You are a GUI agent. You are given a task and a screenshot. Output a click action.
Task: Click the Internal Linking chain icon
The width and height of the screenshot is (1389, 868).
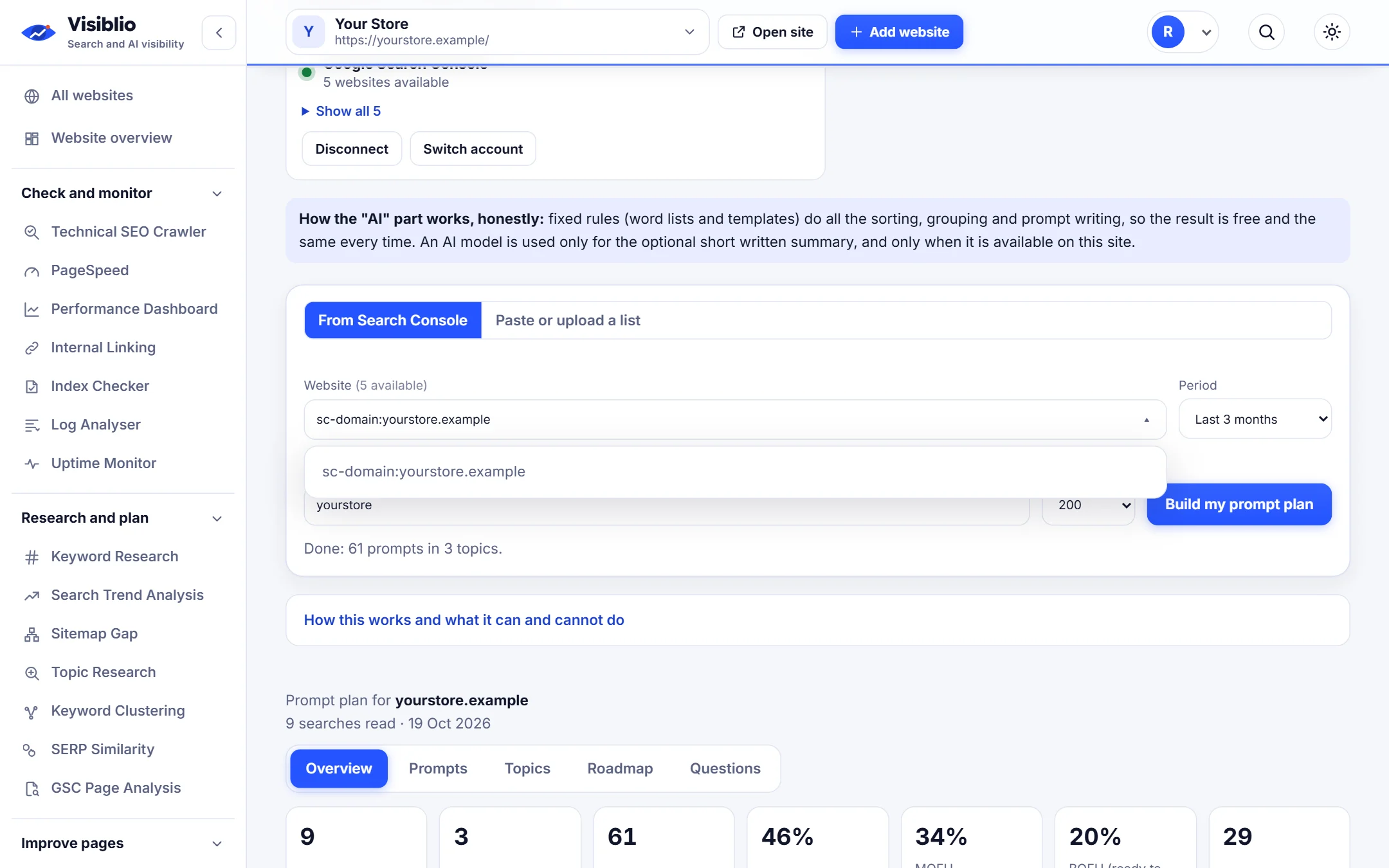tap(32, 348)
